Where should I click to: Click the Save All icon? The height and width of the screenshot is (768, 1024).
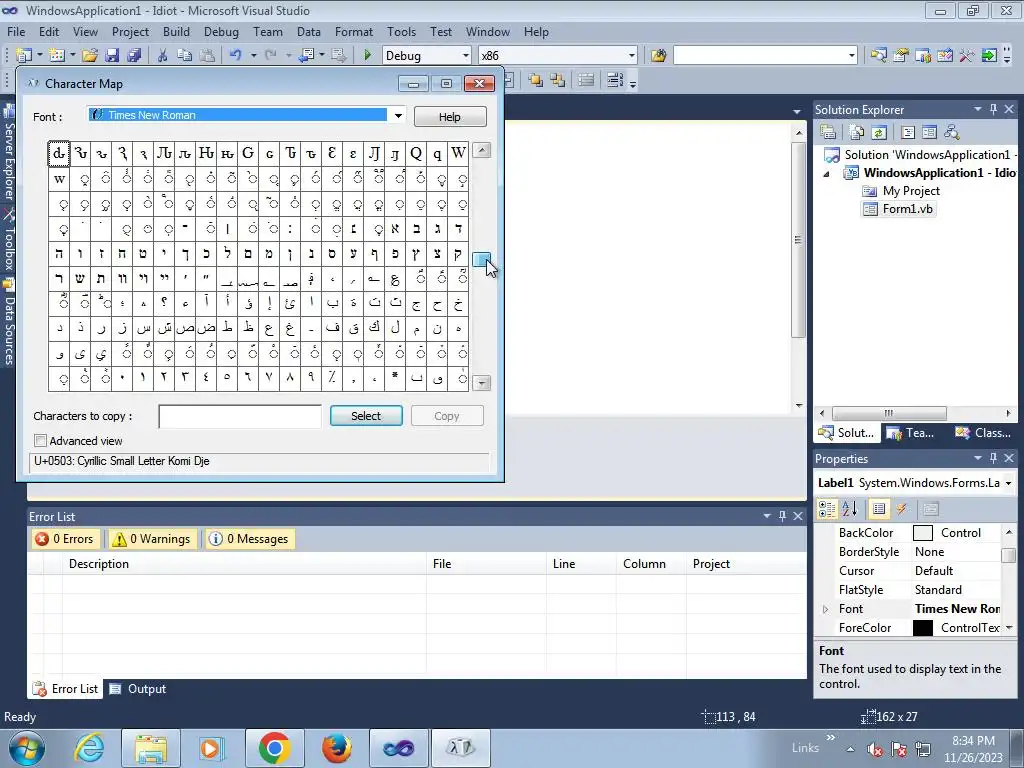(x=135, y=56)
